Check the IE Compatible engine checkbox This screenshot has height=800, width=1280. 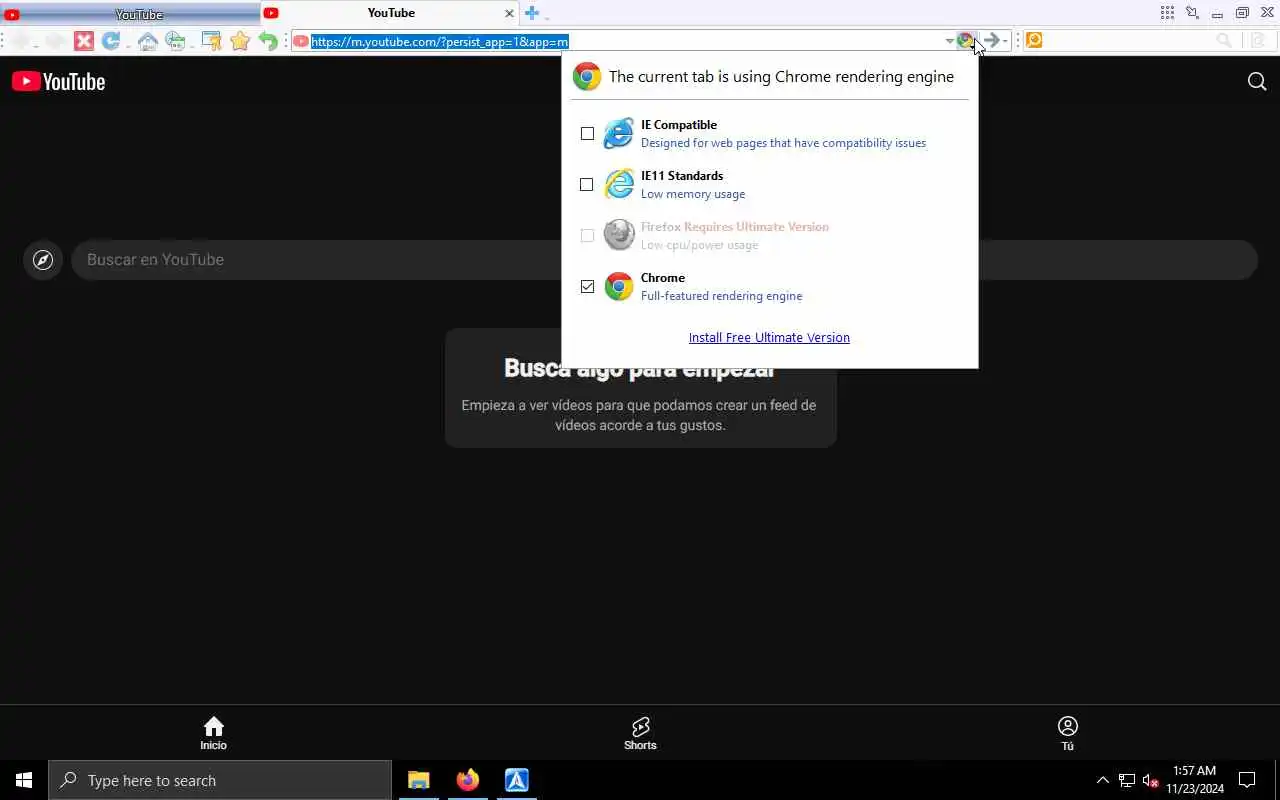pos(587,134)
